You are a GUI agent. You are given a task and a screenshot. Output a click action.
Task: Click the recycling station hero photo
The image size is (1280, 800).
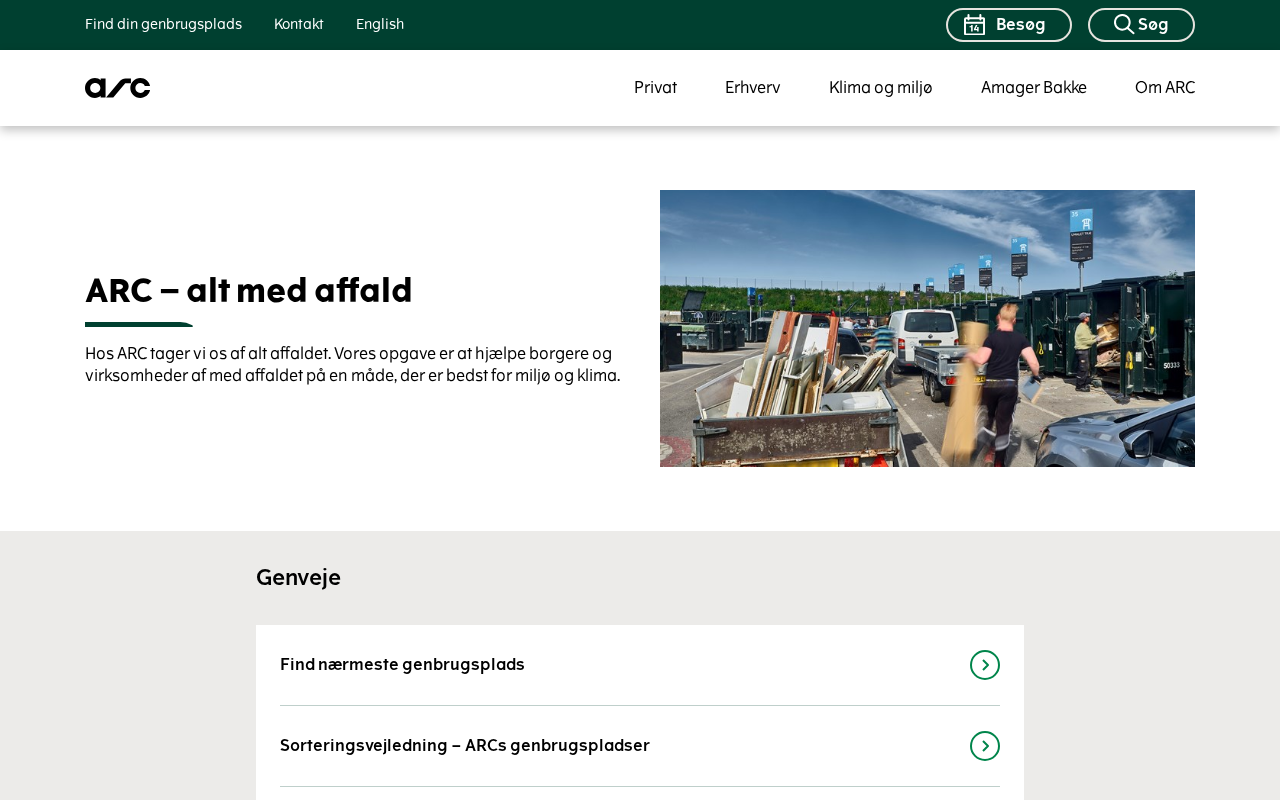click(x=927, y=328)
